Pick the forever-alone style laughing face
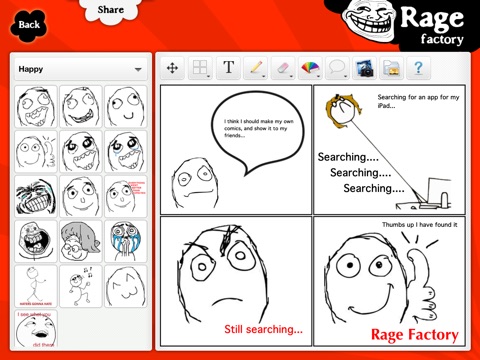Screen dimensions: 480x360 tap(36, 241)
